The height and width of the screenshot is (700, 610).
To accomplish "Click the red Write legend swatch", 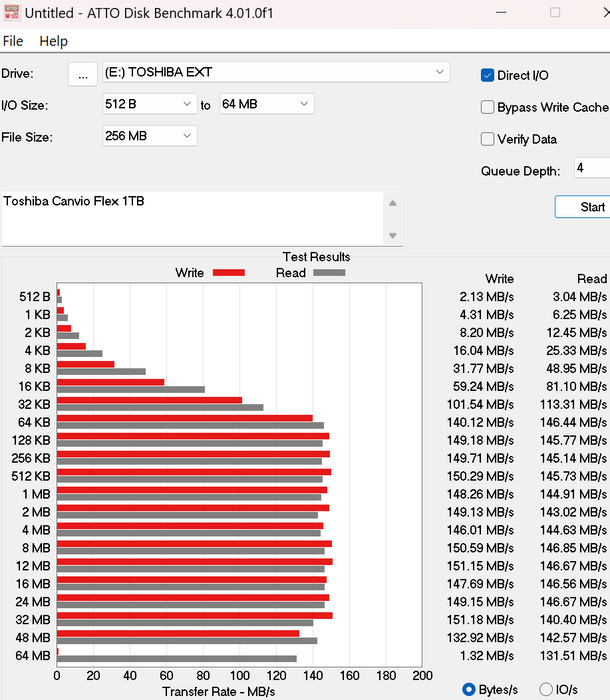I will click(x=228, y=273).
